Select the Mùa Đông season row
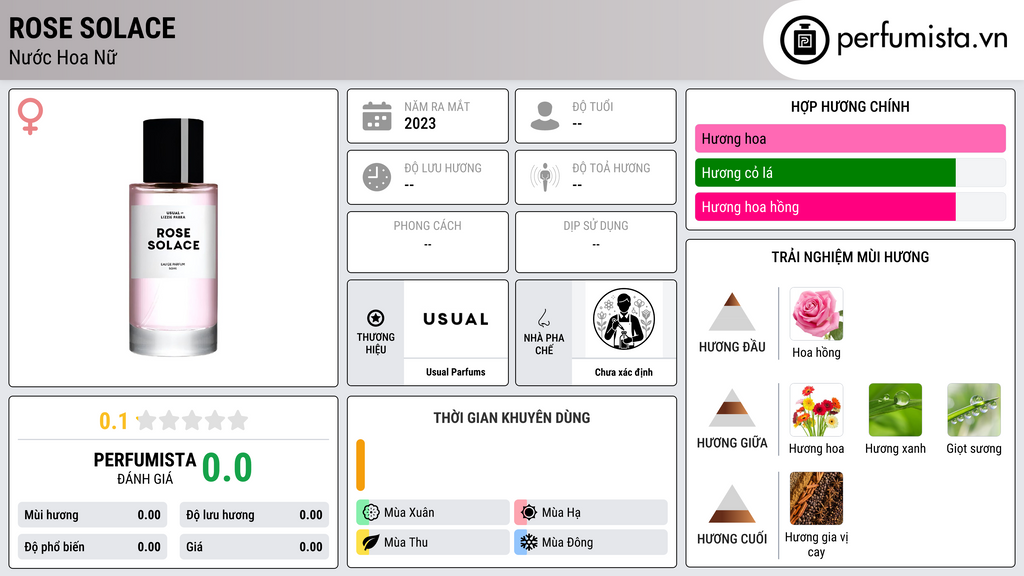Screen dimensions: 1024x576 [591, 542]
